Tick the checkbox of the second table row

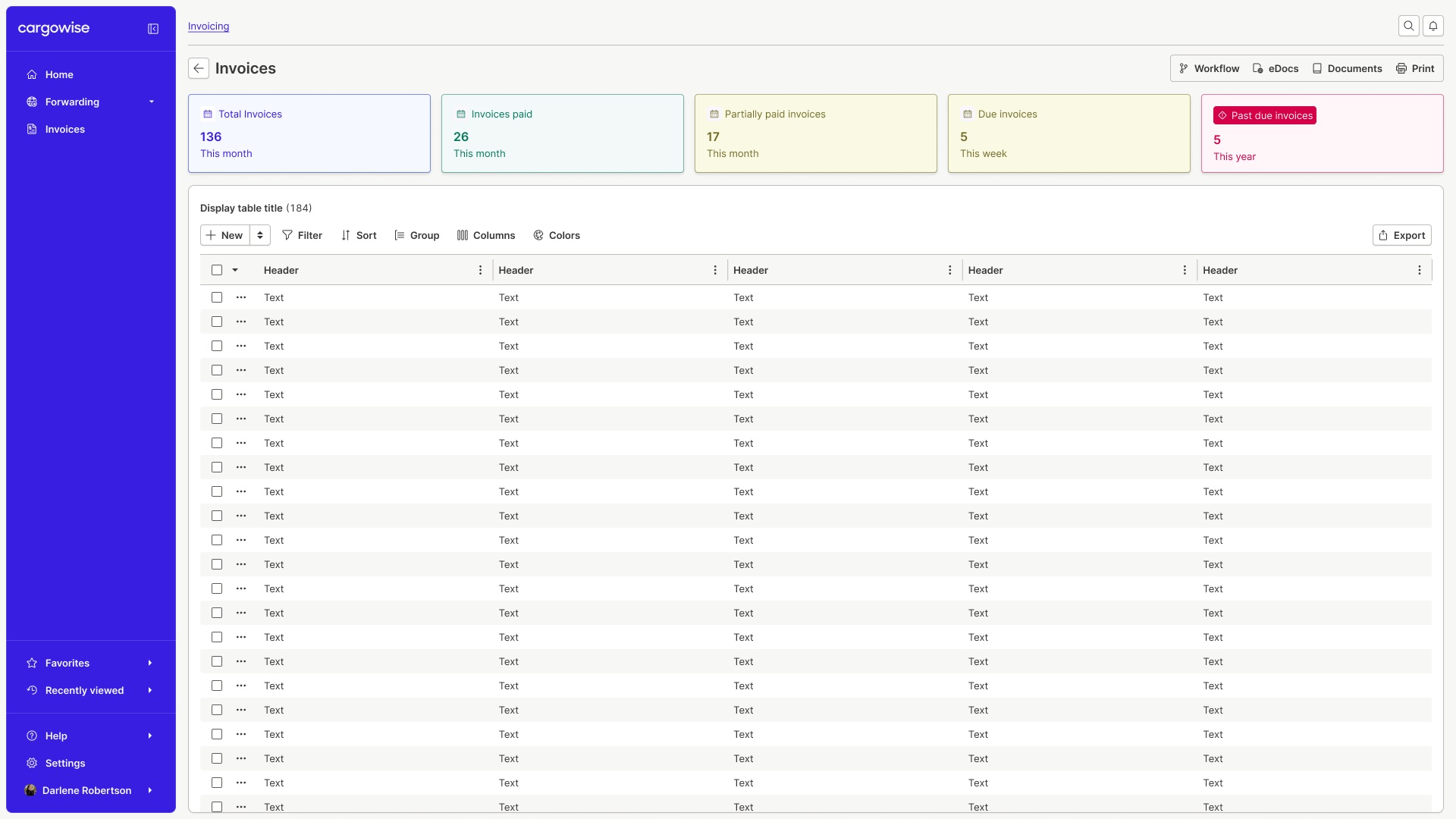pyautogui.click(x=217, y=322)
